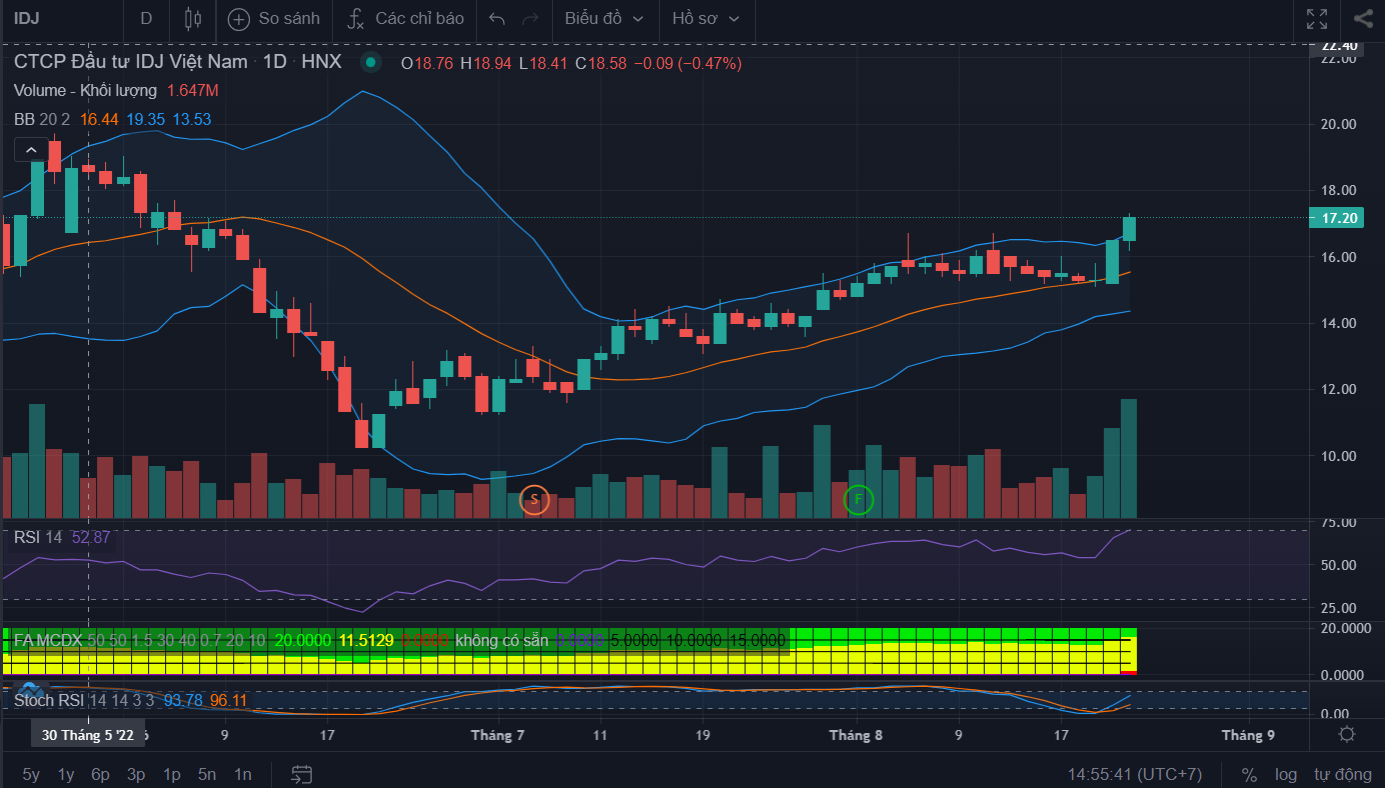Open the candlestick chart style selector
This screenshot has width=1385, height=788.
[x=193, y=18]
